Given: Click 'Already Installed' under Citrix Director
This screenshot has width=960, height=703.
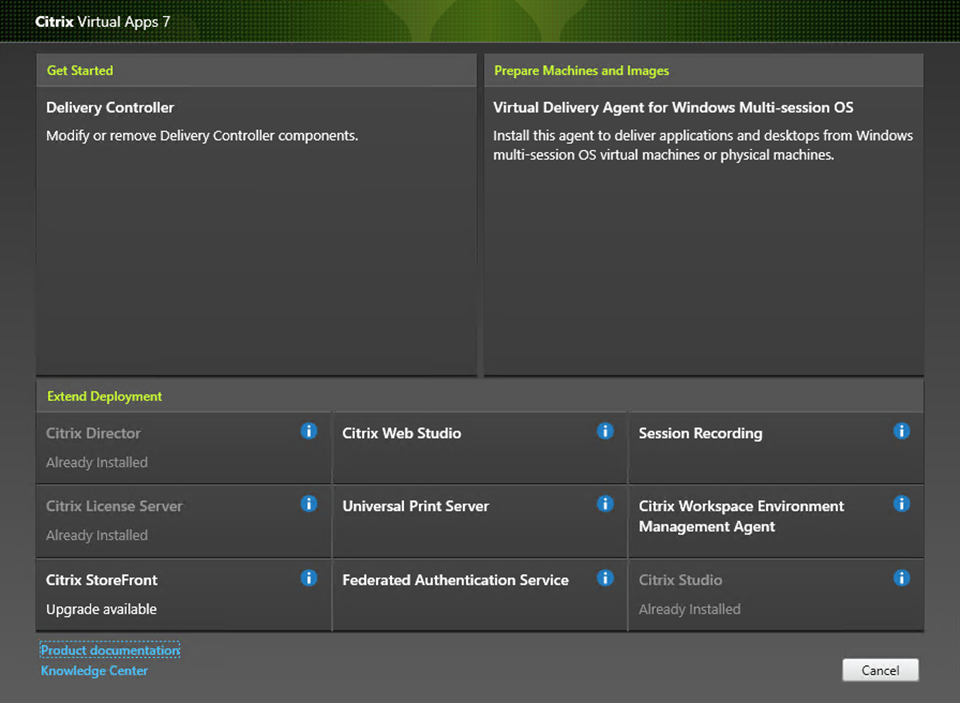Looking at the screenshot, I should pyautogui.click(x=97, y=462).
